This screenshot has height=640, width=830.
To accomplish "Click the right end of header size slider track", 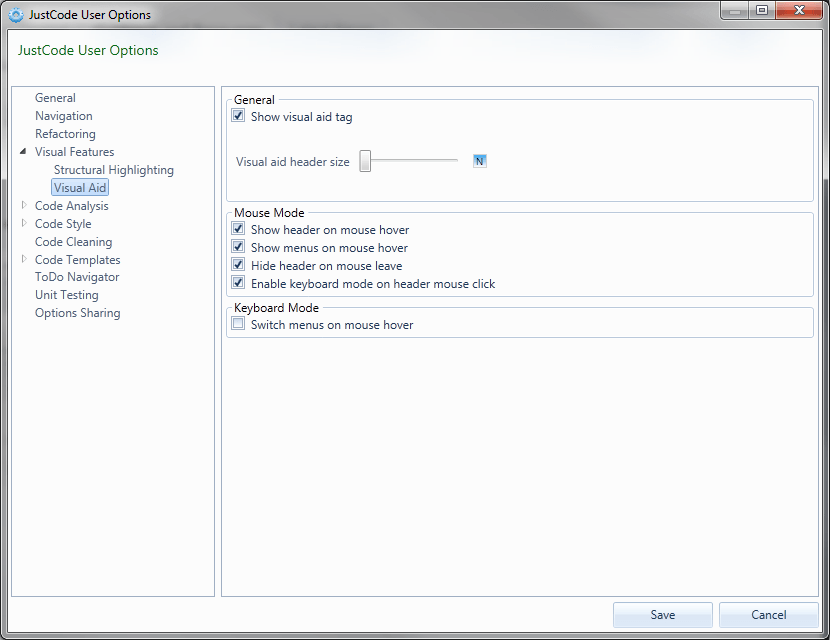I will 455,160.
